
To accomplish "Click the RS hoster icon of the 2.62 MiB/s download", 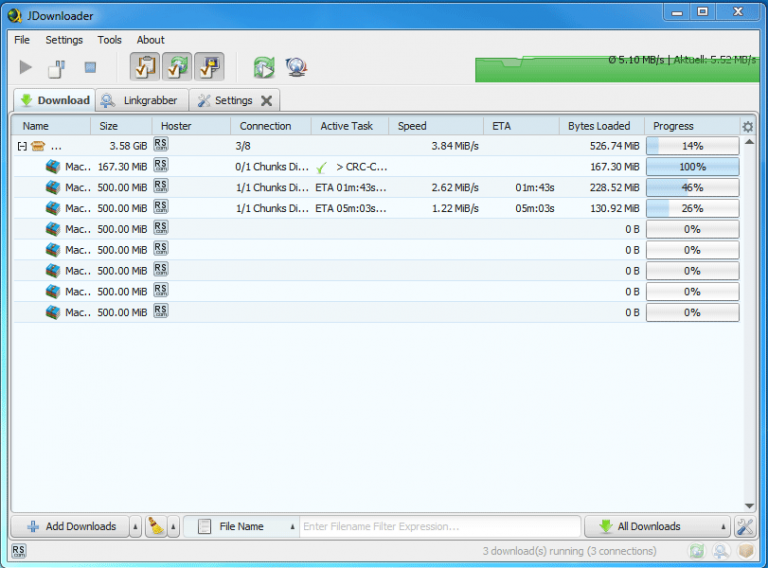I will point(161,186).
